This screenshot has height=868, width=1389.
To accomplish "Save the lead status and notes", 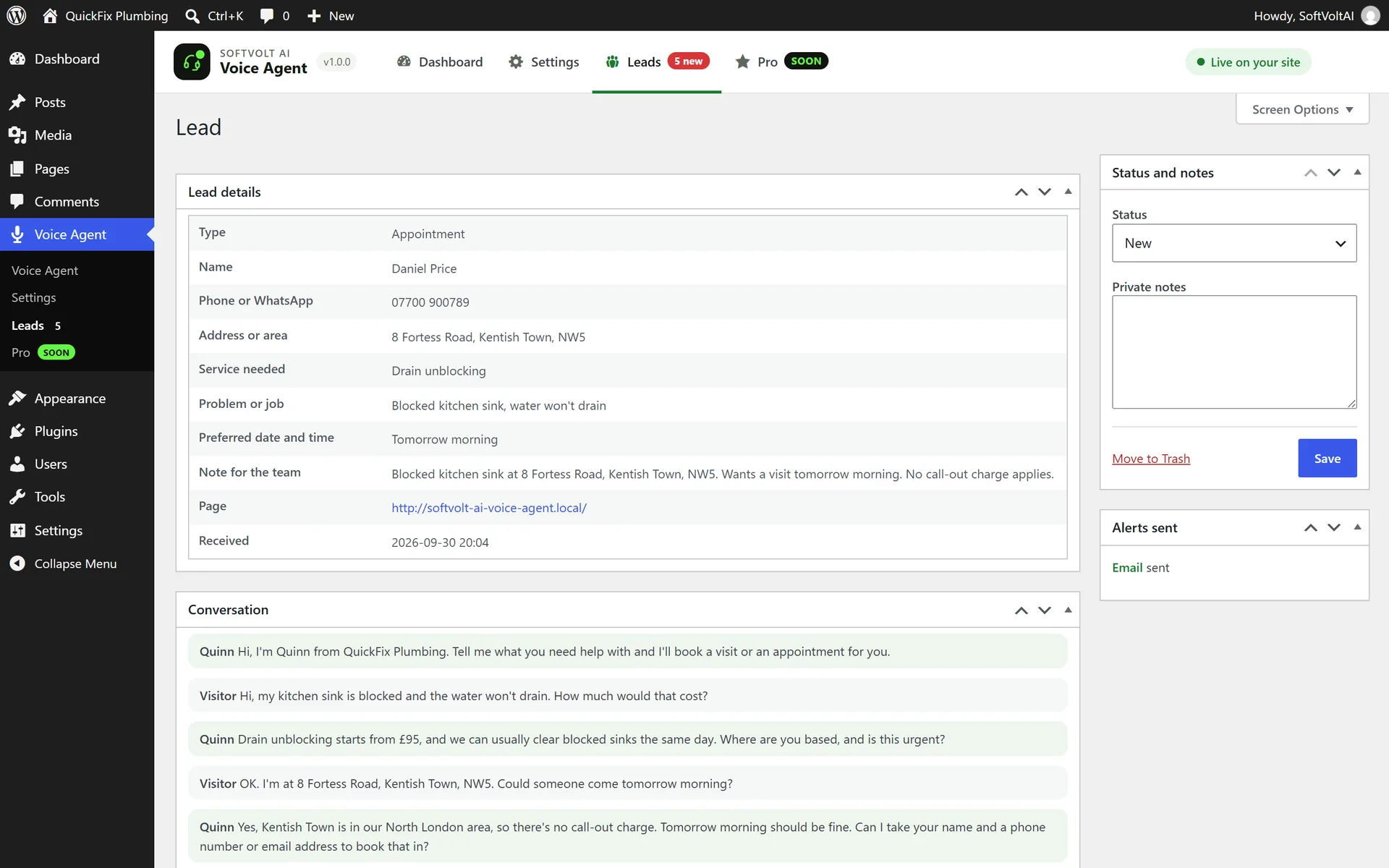I will pos(1328,458).
